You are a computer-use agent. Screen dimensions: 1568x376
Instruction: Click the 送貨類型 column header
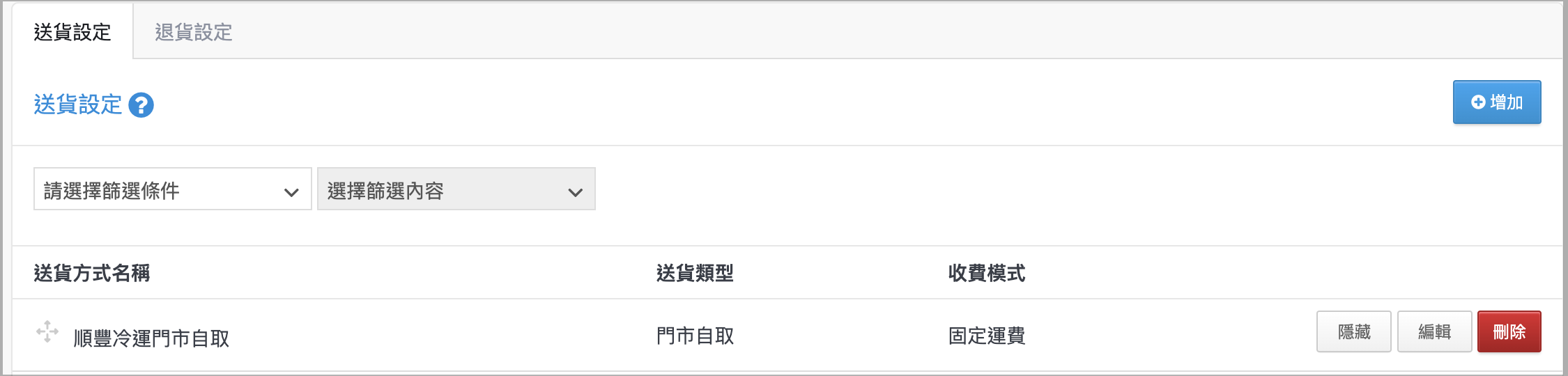[x=695, y=273]
